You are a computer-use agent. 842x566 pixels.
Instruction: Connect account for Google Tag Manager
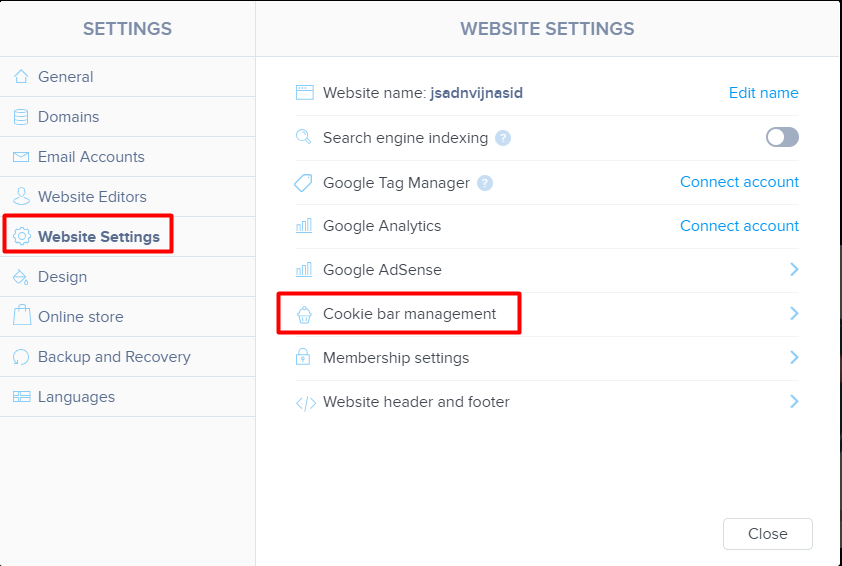click(739, 182)
